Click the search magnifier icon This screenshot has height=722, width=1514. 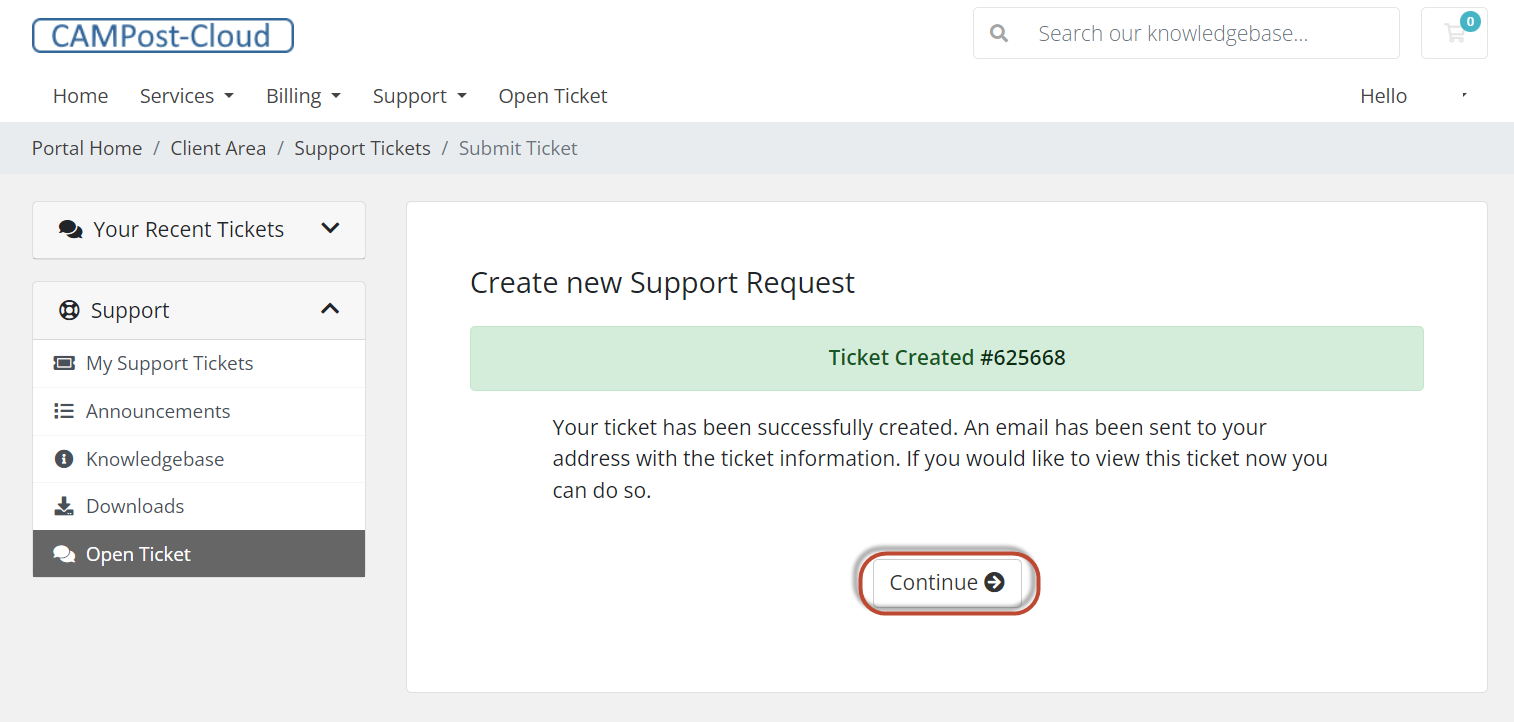998,34
